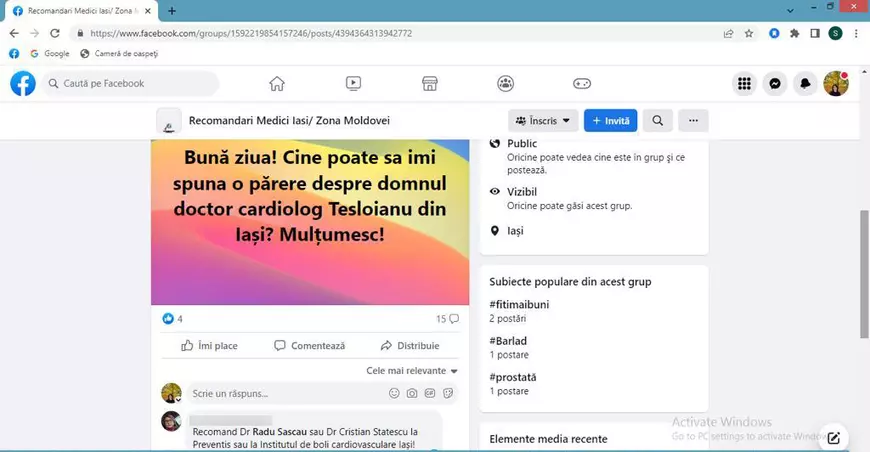
Task: Open commenter's profile picture
Action: point(171,421)
